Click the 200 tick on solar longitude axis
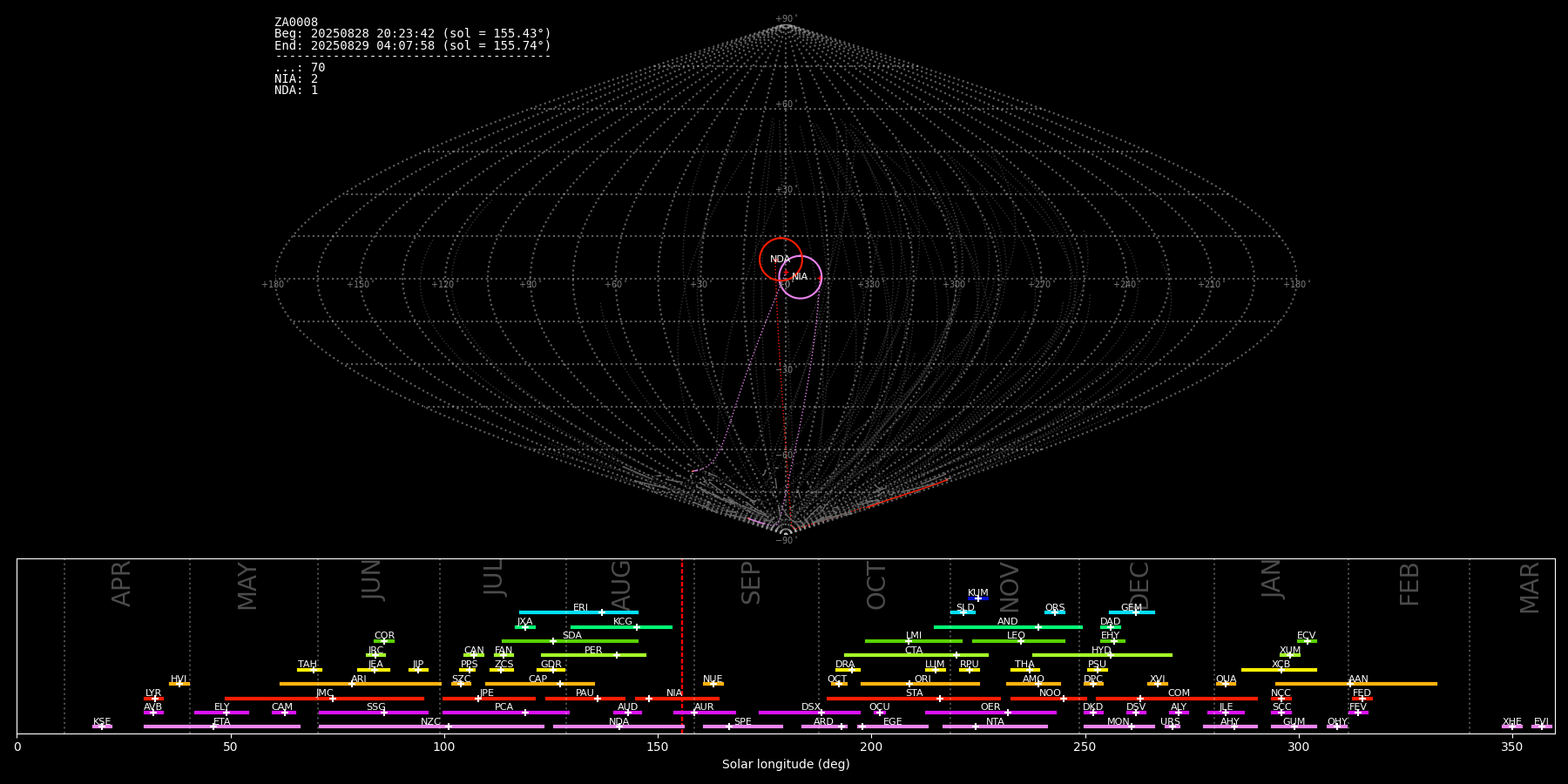The width and height of the screenshot is (1568, 784). [871, 747]
